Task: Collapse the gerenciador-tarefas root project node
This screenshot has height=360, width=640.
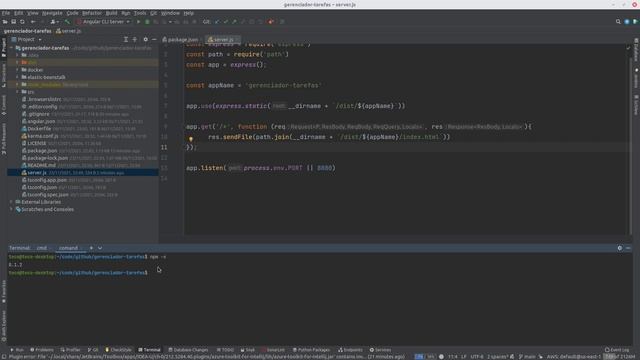Action: 12,48
